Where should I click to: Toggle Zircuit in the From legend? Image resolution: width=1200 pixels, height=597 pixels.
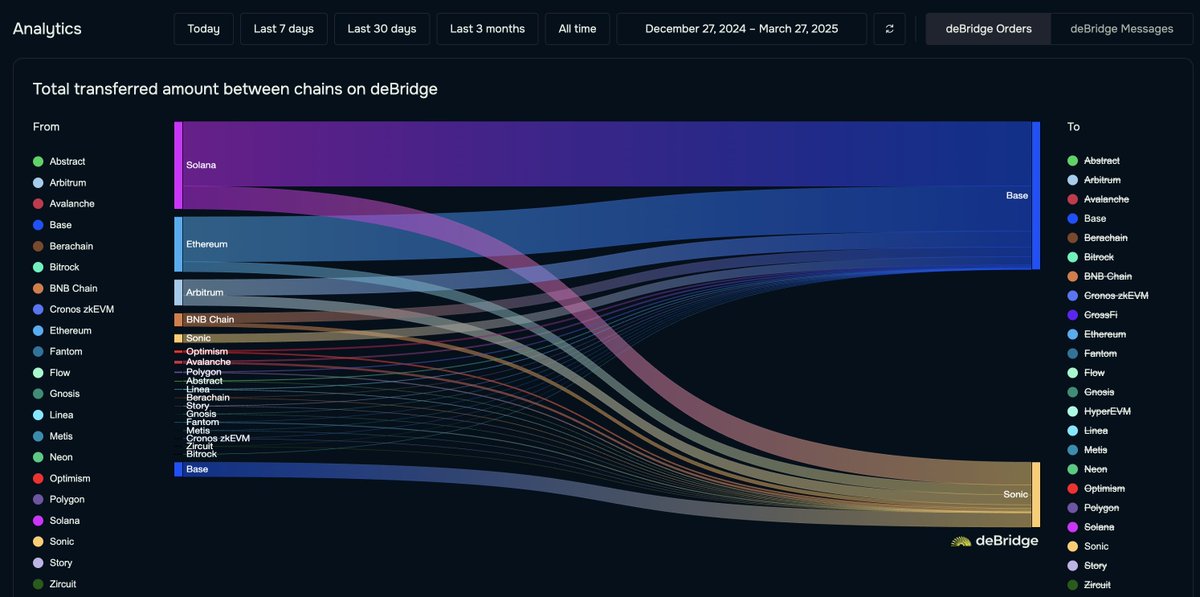point(55,584)
